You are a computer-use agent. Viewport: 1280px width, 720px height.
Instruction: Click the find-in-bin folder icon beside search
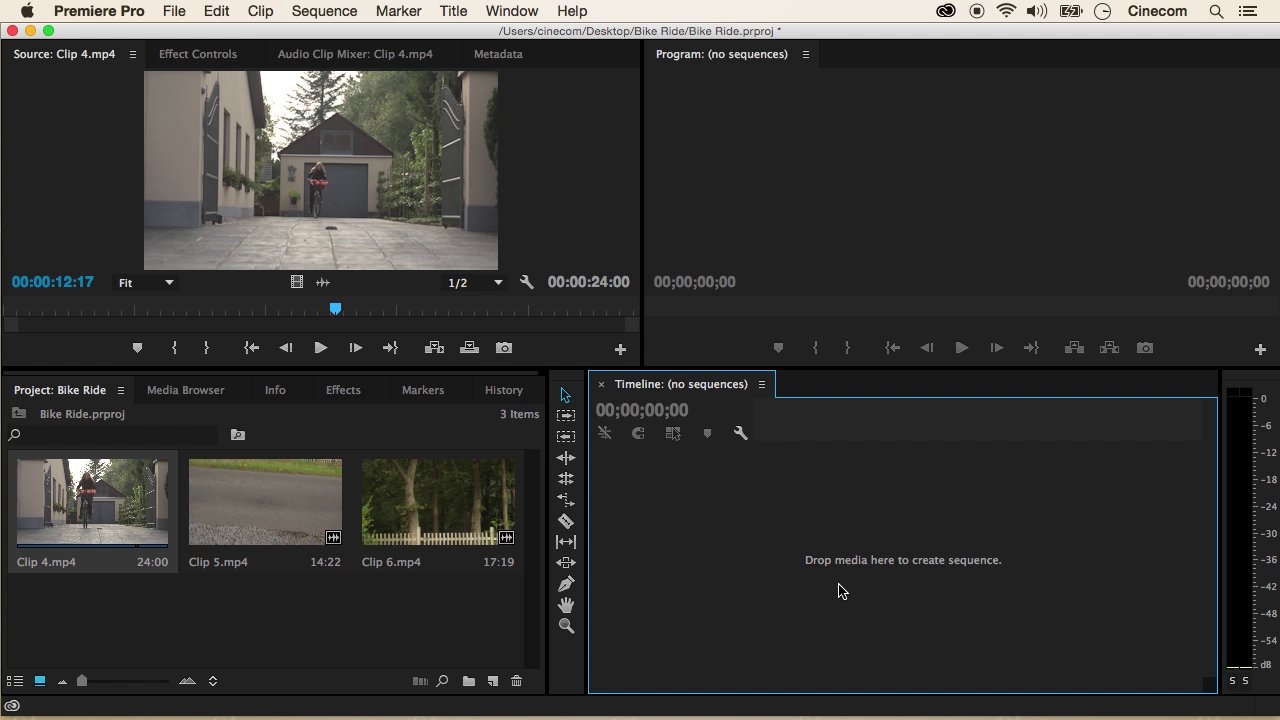[x=238, y=435]
